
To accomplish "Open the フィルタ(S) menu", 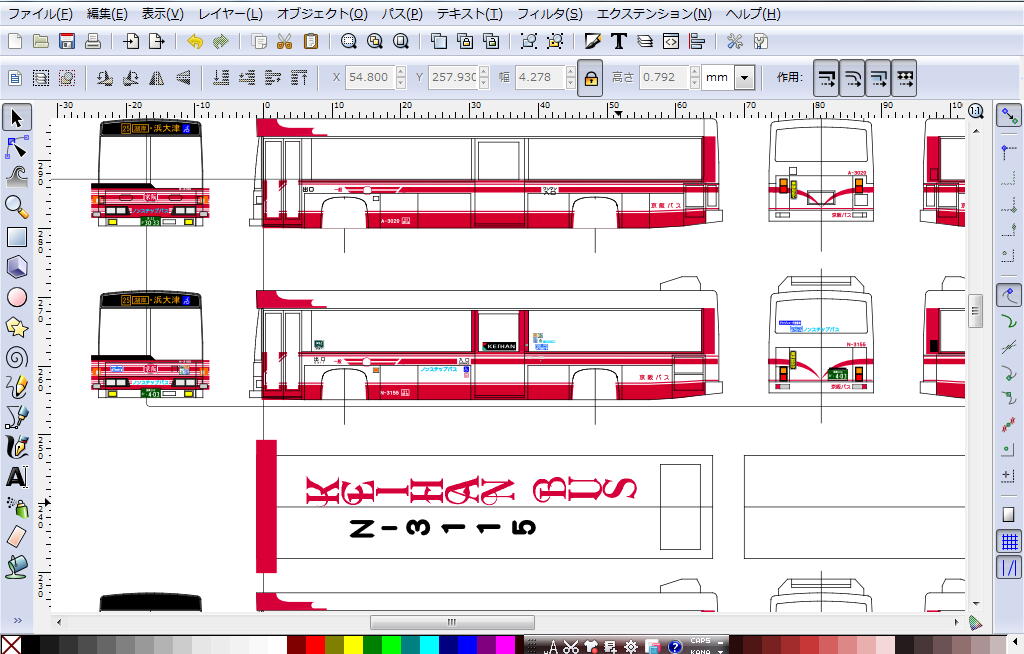I will (549, 14).
